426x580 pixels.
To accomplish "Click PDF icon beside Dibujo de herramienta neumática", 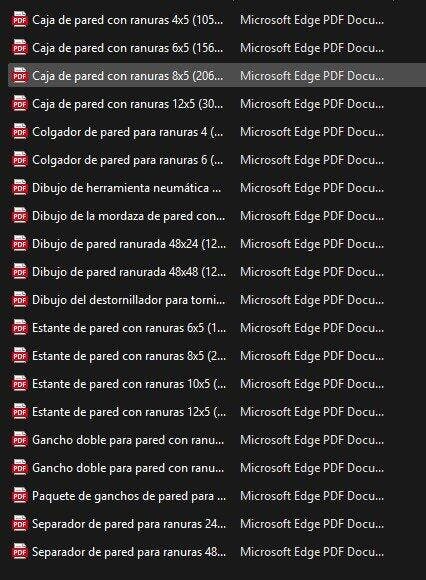I will 20,188.
